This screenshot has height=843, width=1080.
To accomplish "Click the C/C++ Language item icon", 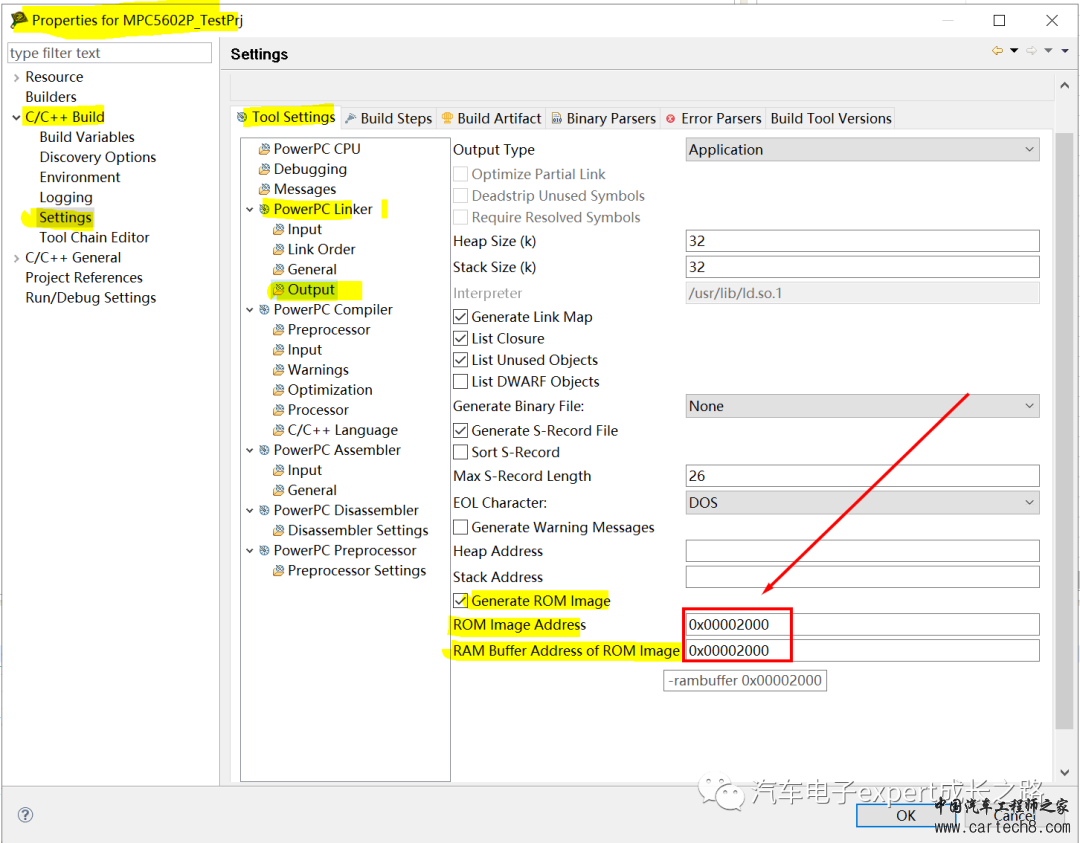I will coord(278,430).
